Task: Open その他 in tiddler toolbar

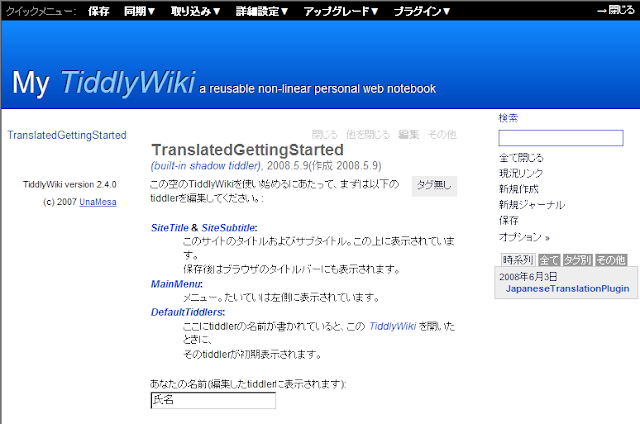Action: click(442, 134)
